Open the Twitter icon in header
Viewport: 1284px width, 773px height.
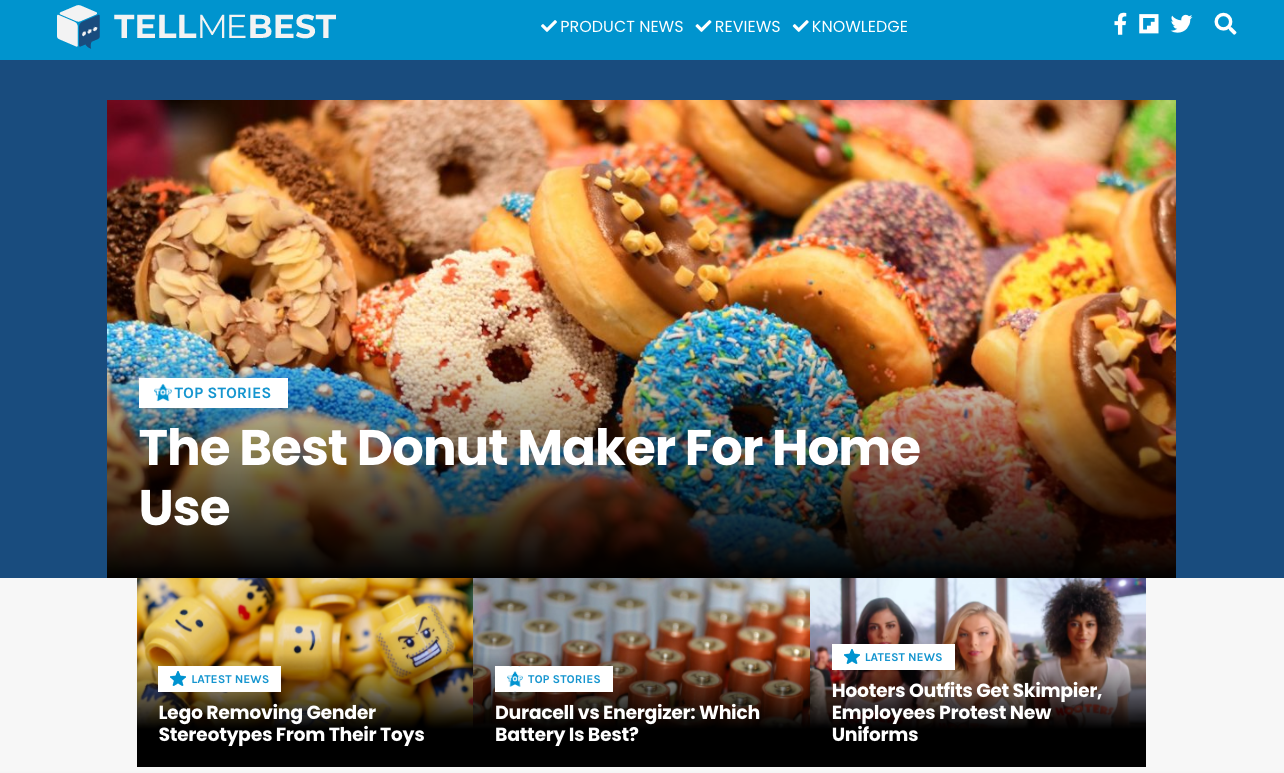click(1181, 24)
